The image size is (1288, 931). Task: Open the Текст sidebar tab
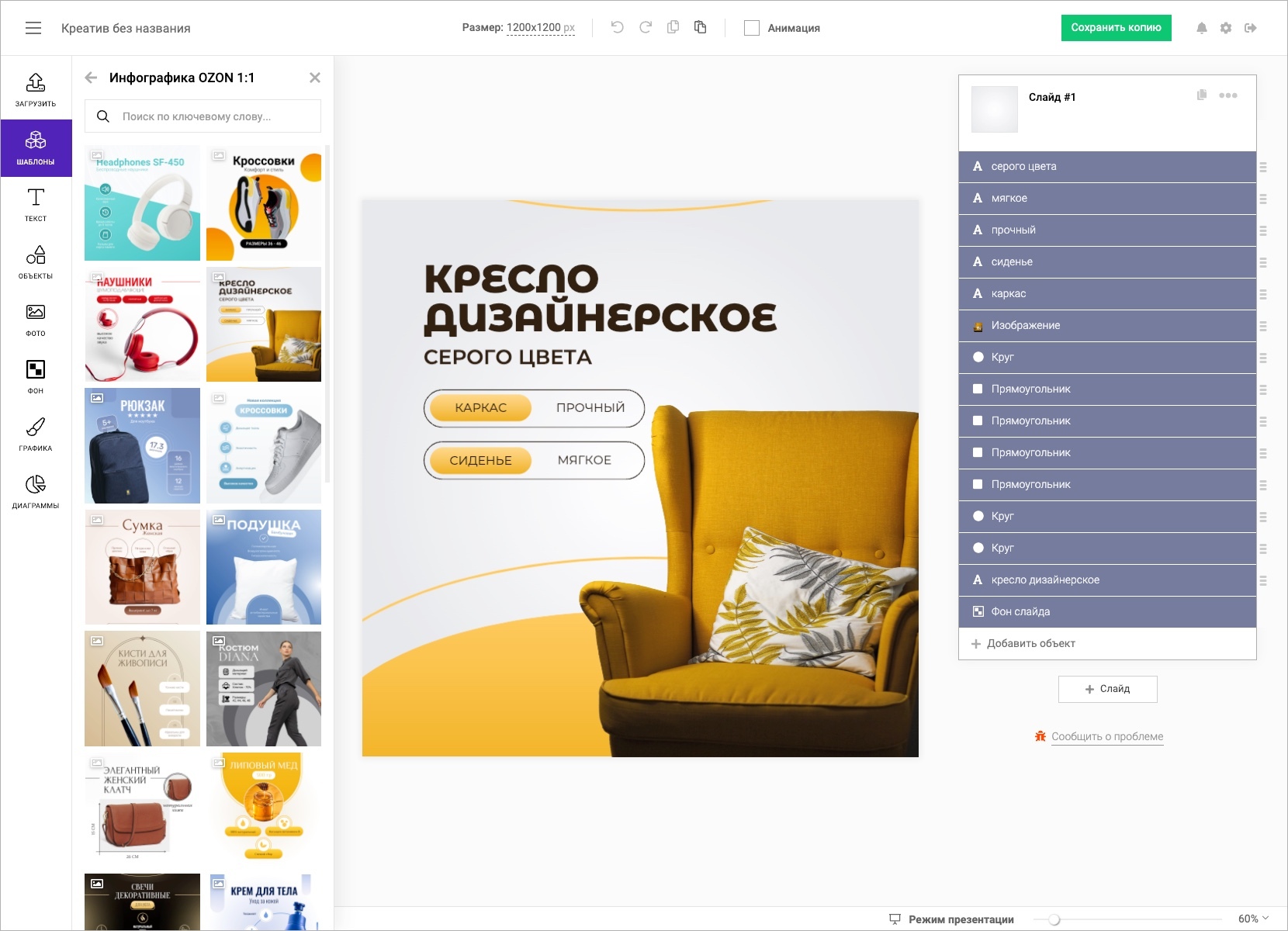pos(36,205)
